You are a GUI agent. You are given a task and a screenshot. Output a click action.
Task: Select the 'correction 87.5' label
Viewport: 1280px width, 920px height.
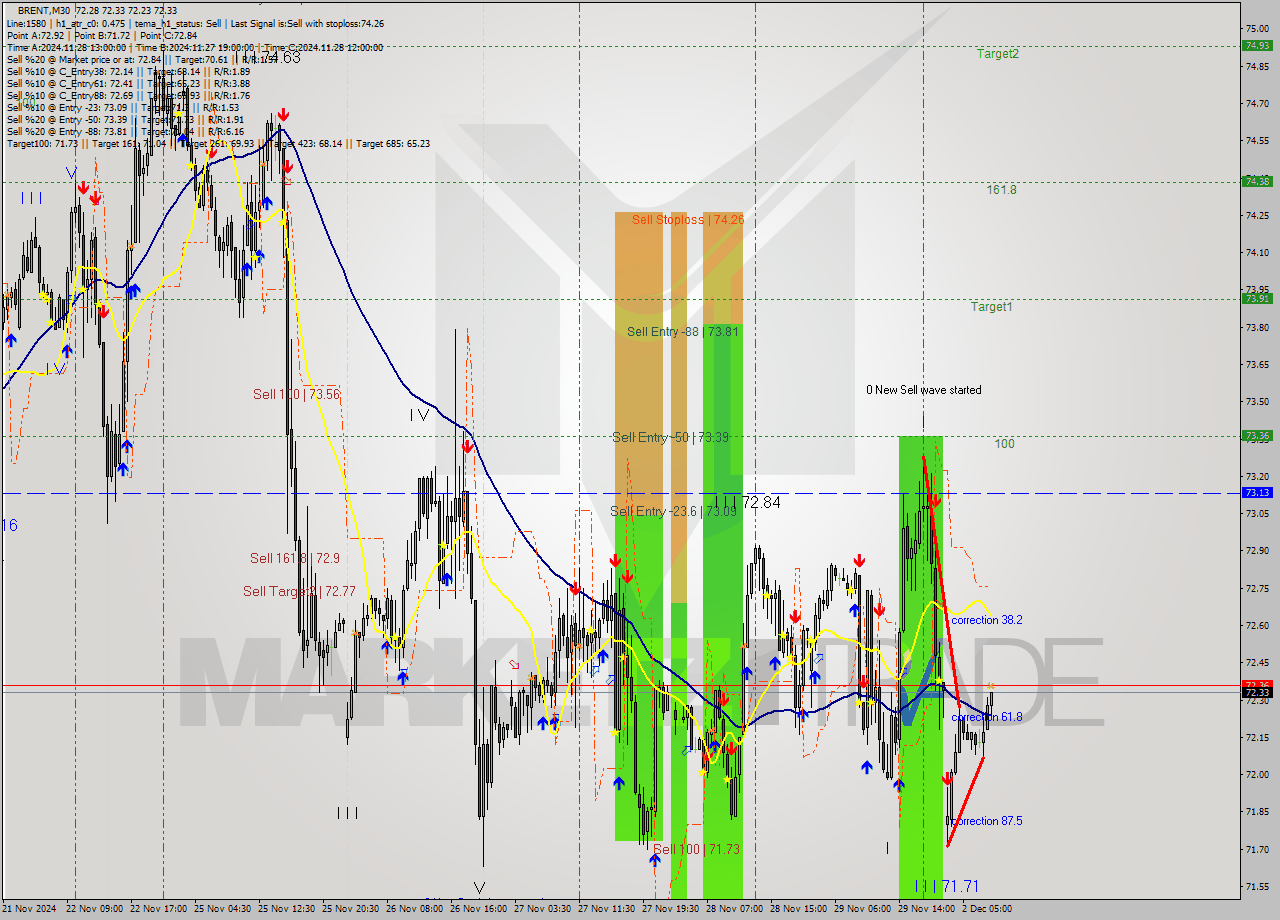click(x=987, y=821)
